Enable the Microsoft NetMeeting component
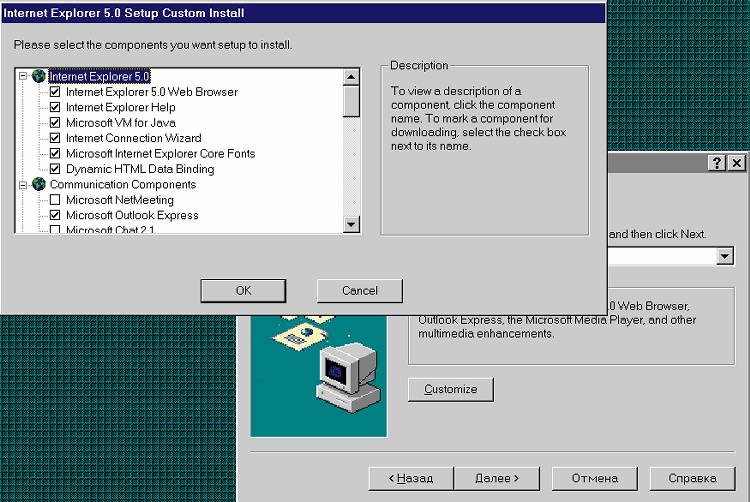The image size is (750, 502). click(55, 199)
